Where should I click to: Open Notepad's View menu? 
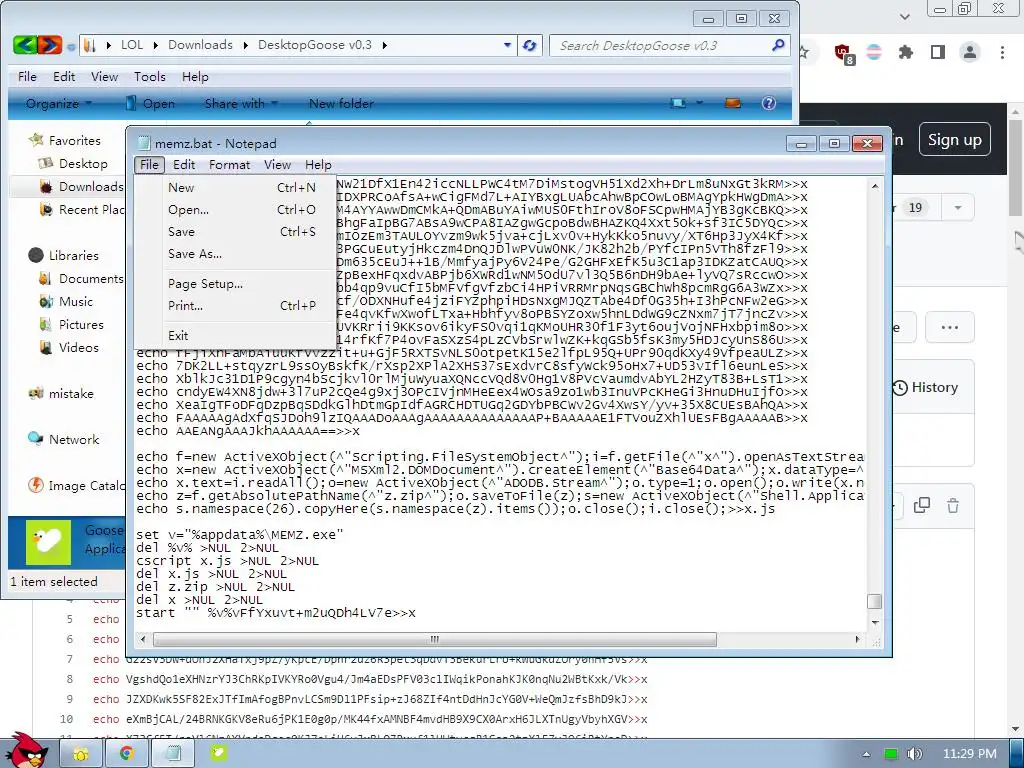click(x=278, y=165)
